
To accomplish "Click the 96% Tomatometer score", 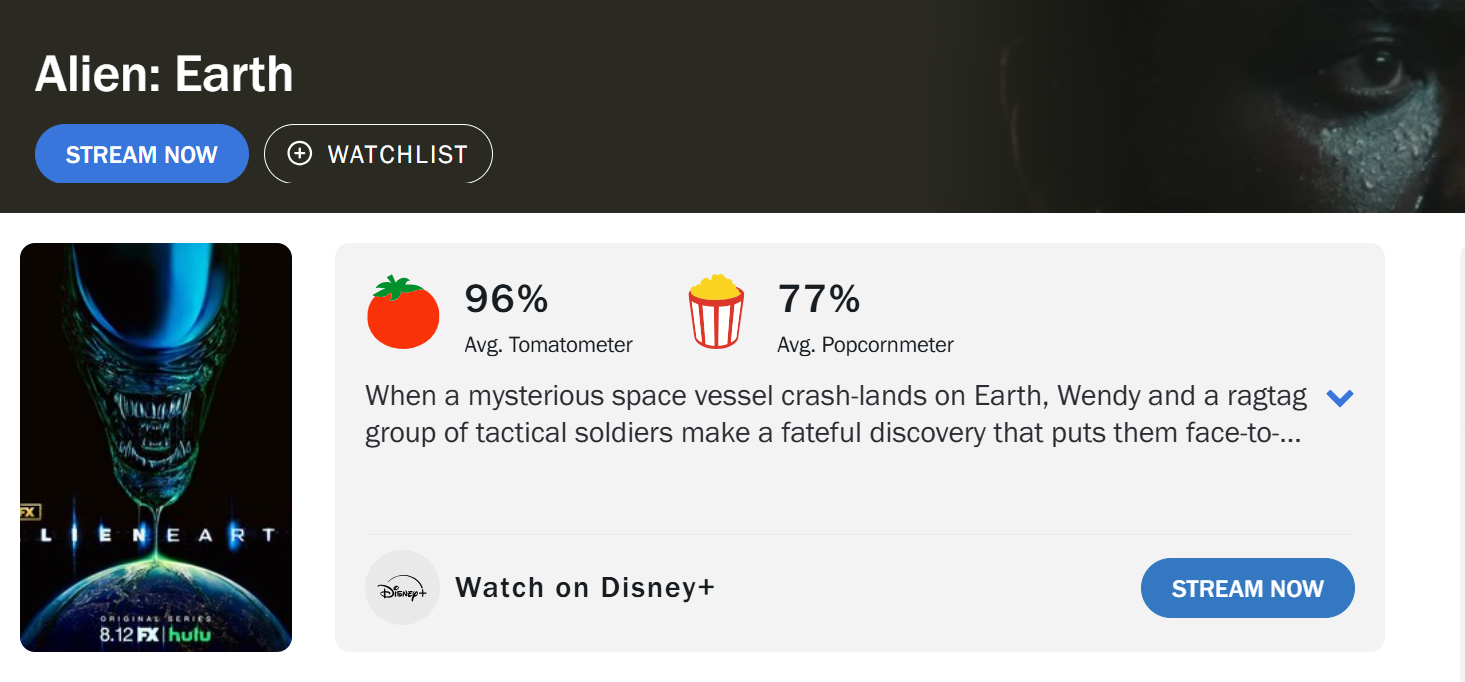I will click(506, 299).
